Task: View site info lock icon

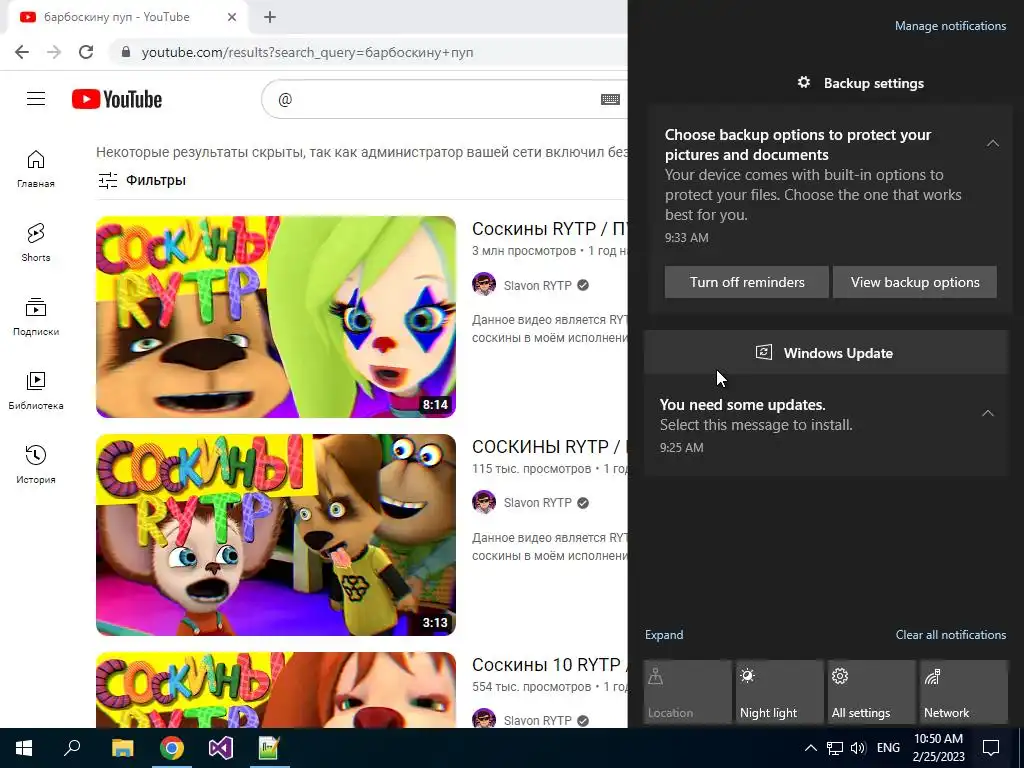Action: pos(126,52)
